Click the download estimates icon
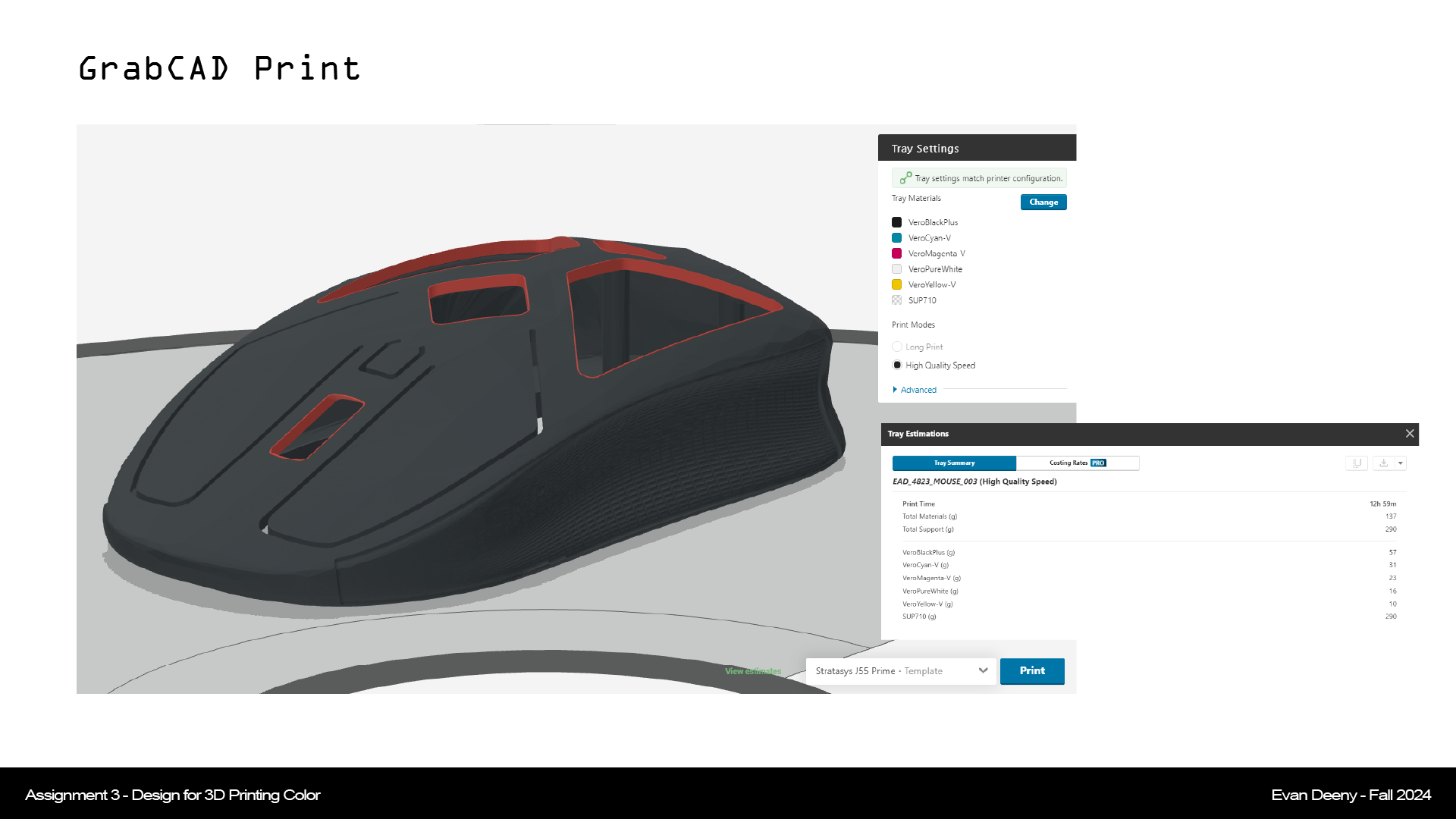The image size is (1456, 819). point(1383,463)
